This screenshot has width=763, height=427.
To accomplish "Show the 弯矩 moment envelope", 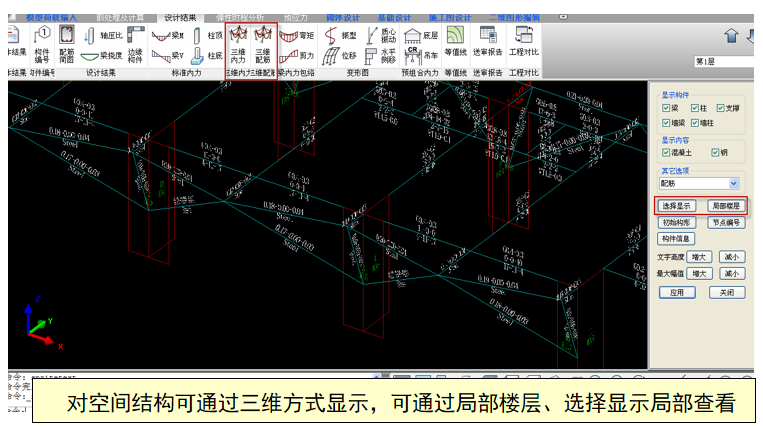I will pyautogui.click(x=297, y=36).
